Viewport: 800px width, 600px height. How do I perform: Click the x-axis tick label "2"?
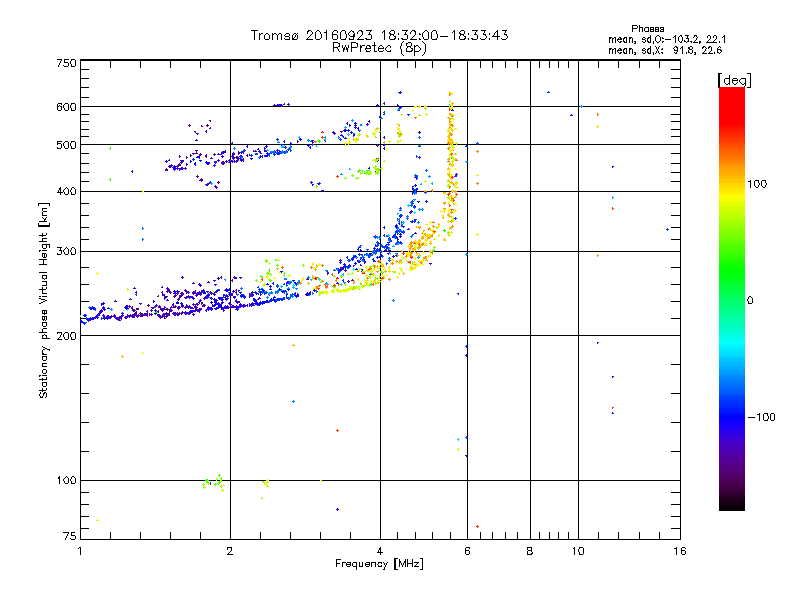(230, 551)
